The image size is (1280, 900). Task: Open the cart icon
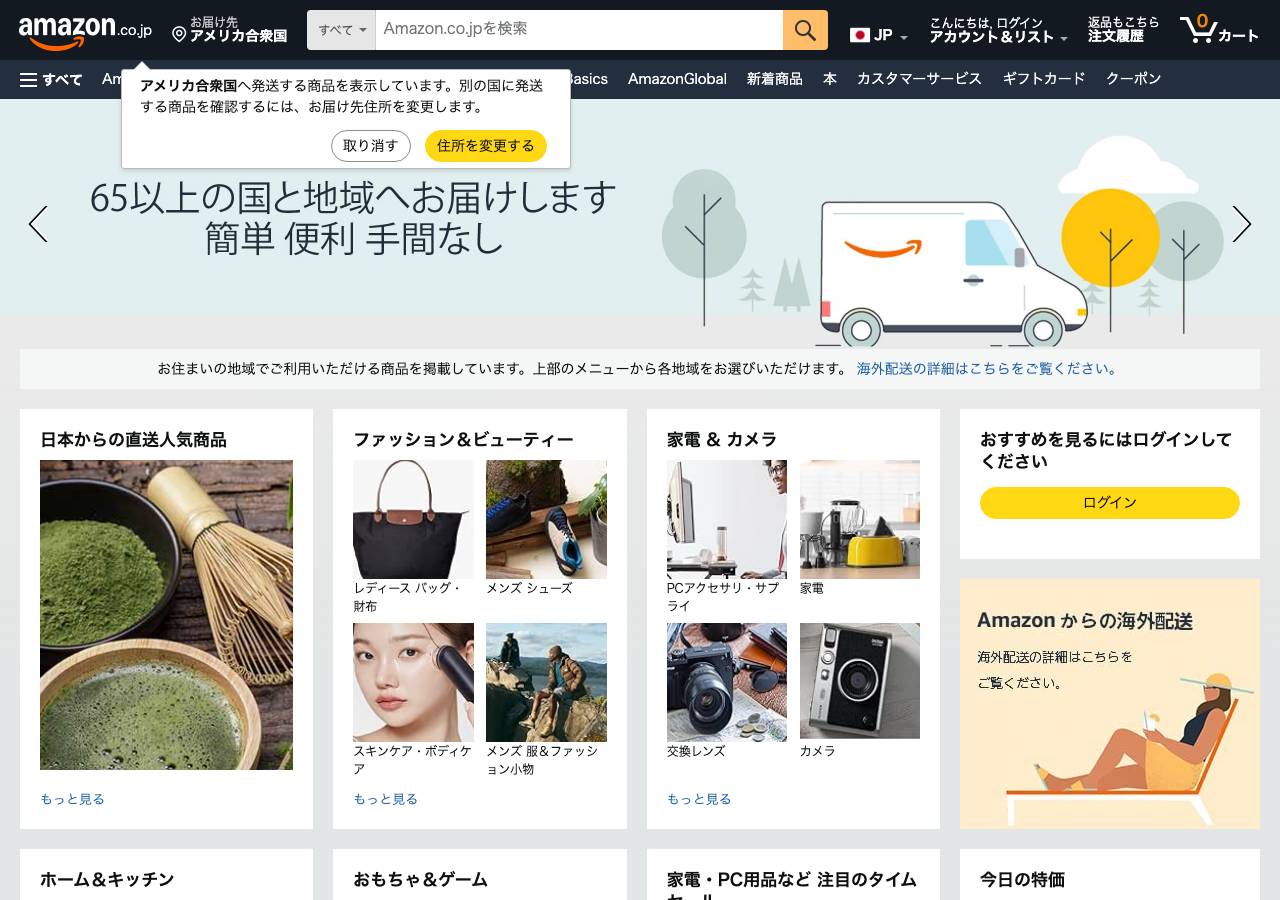click(x=1219, y=30)
